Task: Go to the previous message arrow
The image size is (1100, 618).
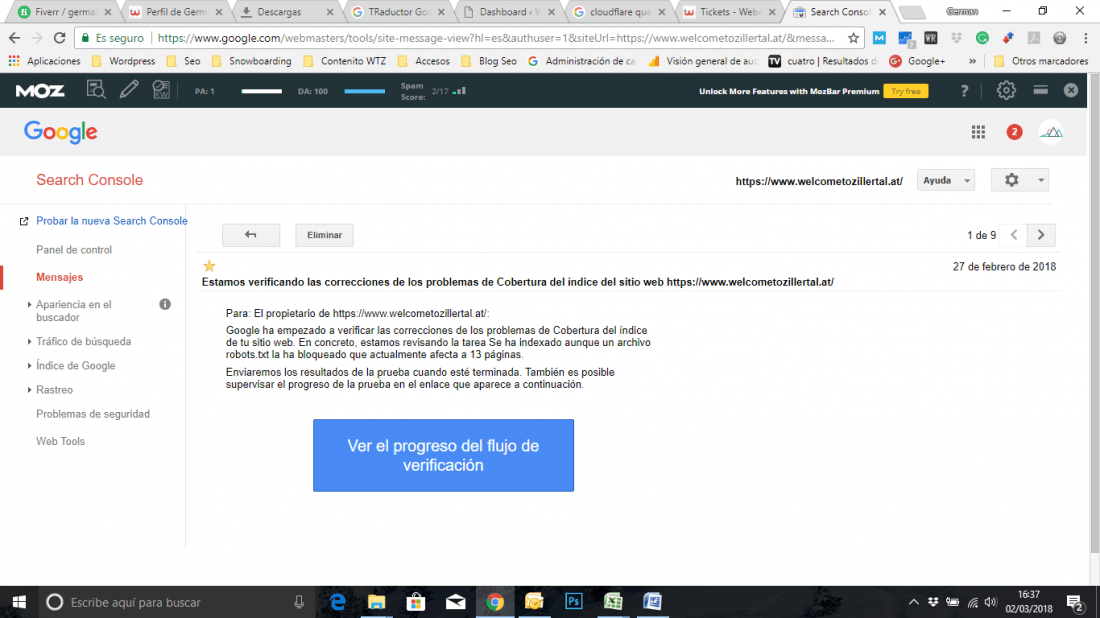Action: point(1014,235)
